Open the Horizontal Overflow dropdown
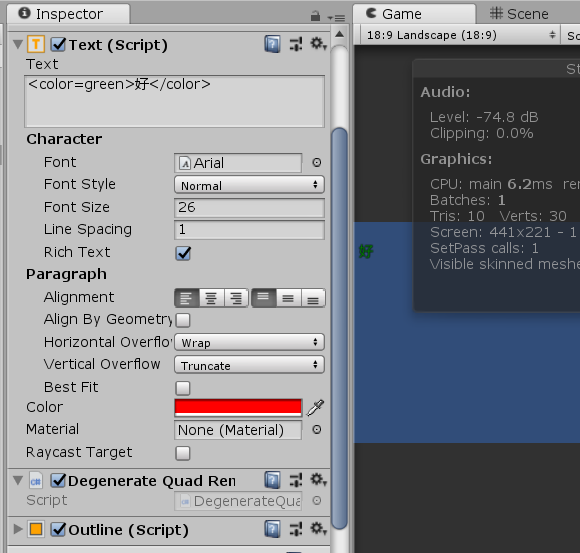The width and height of the screenshot is (580, 553). tap(249, 342)
